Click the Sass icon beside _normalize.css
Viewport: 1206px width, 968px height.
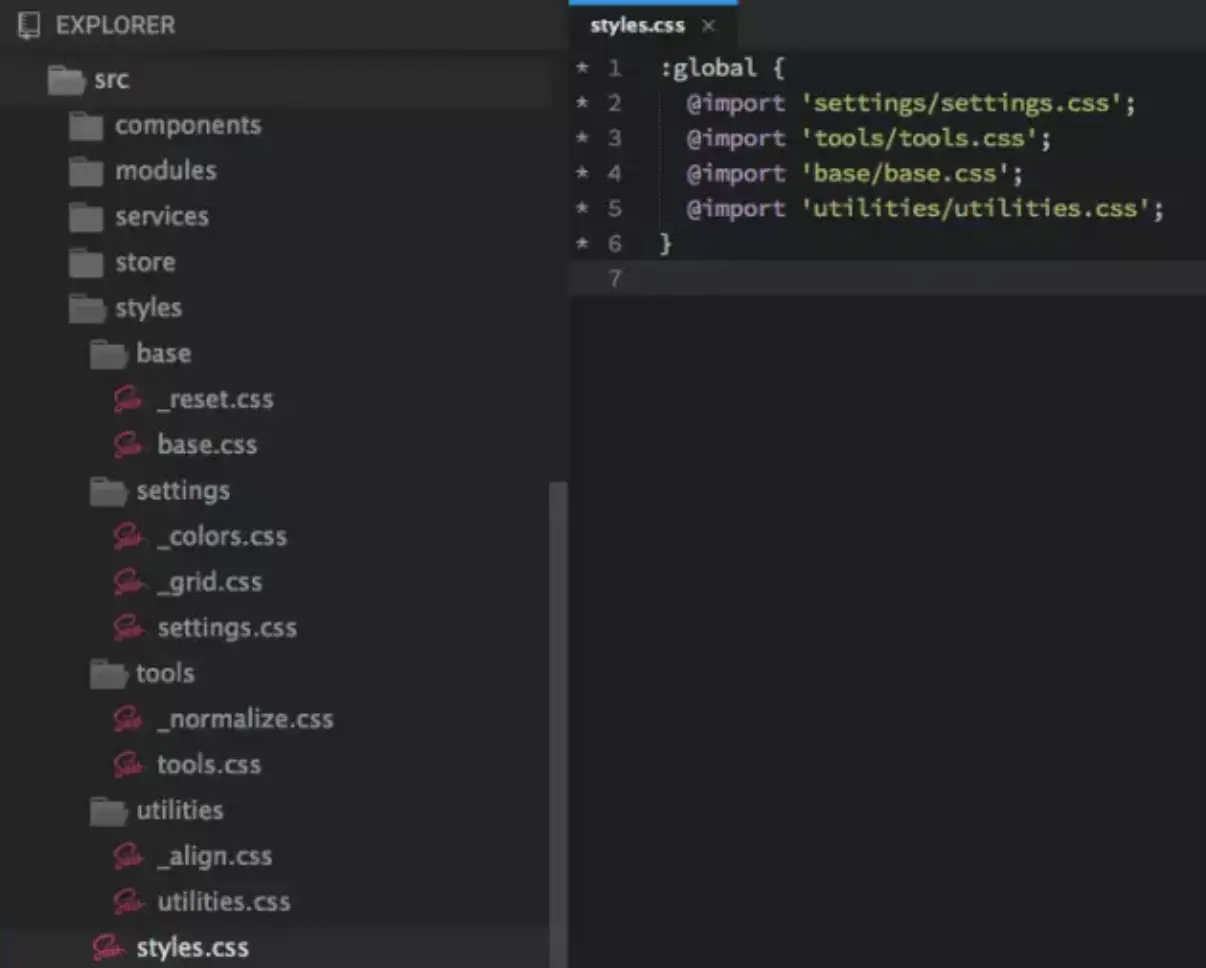pyautogui.click(x=128, y=719)
